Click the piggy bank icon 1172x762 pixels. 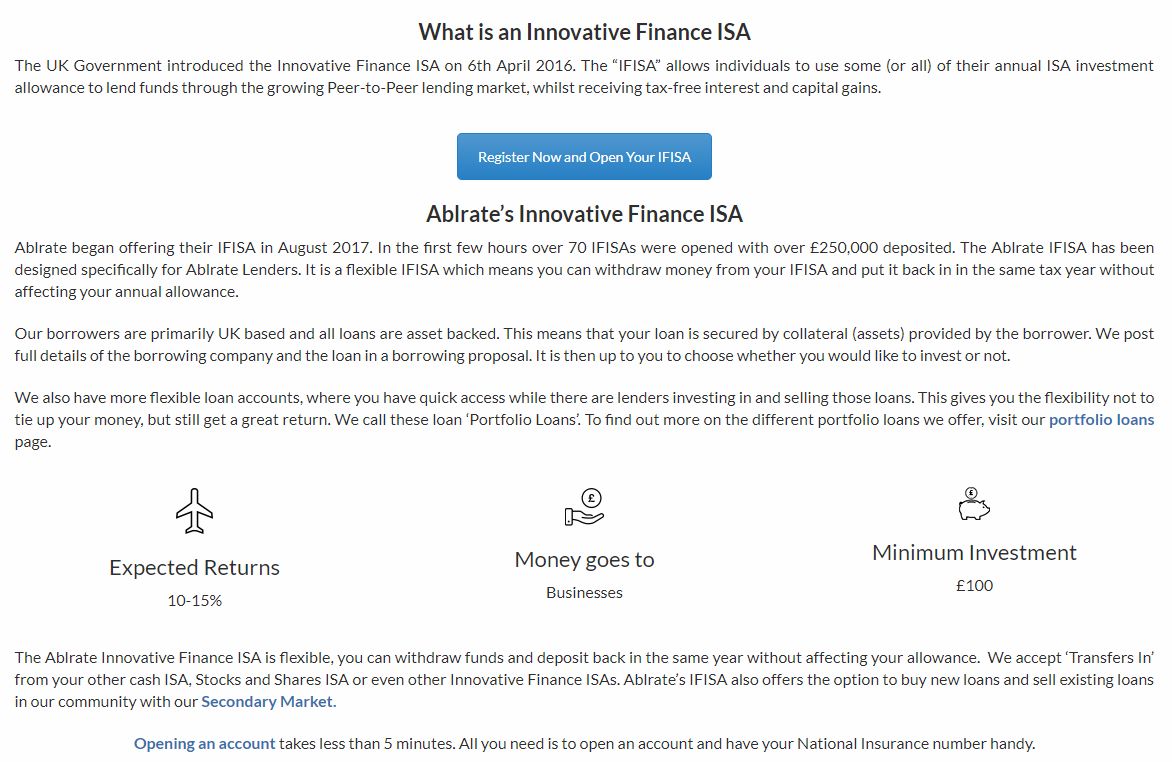(974, 504)
